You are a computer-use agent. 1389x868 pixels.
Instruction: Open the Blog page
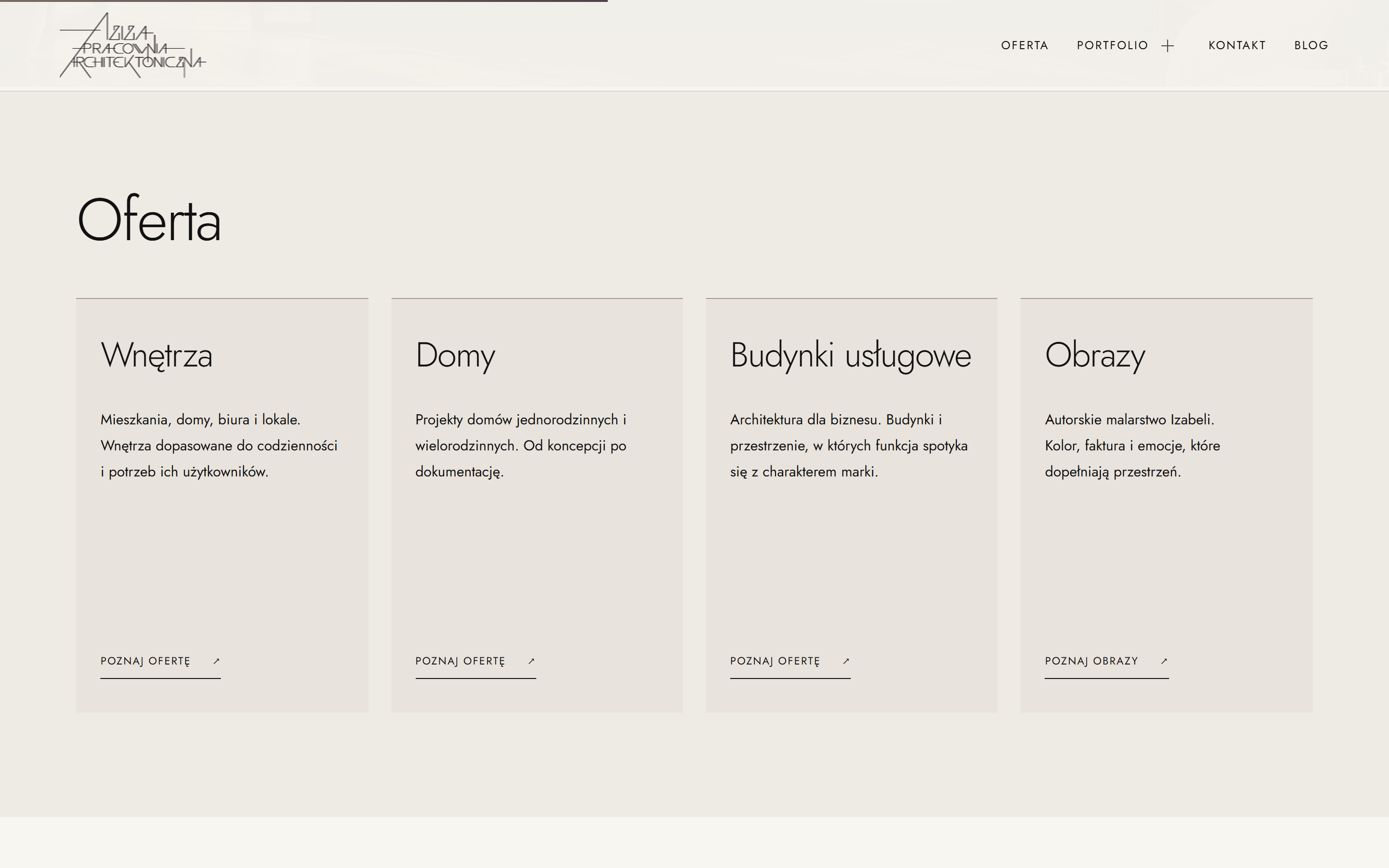point(1311,45)
